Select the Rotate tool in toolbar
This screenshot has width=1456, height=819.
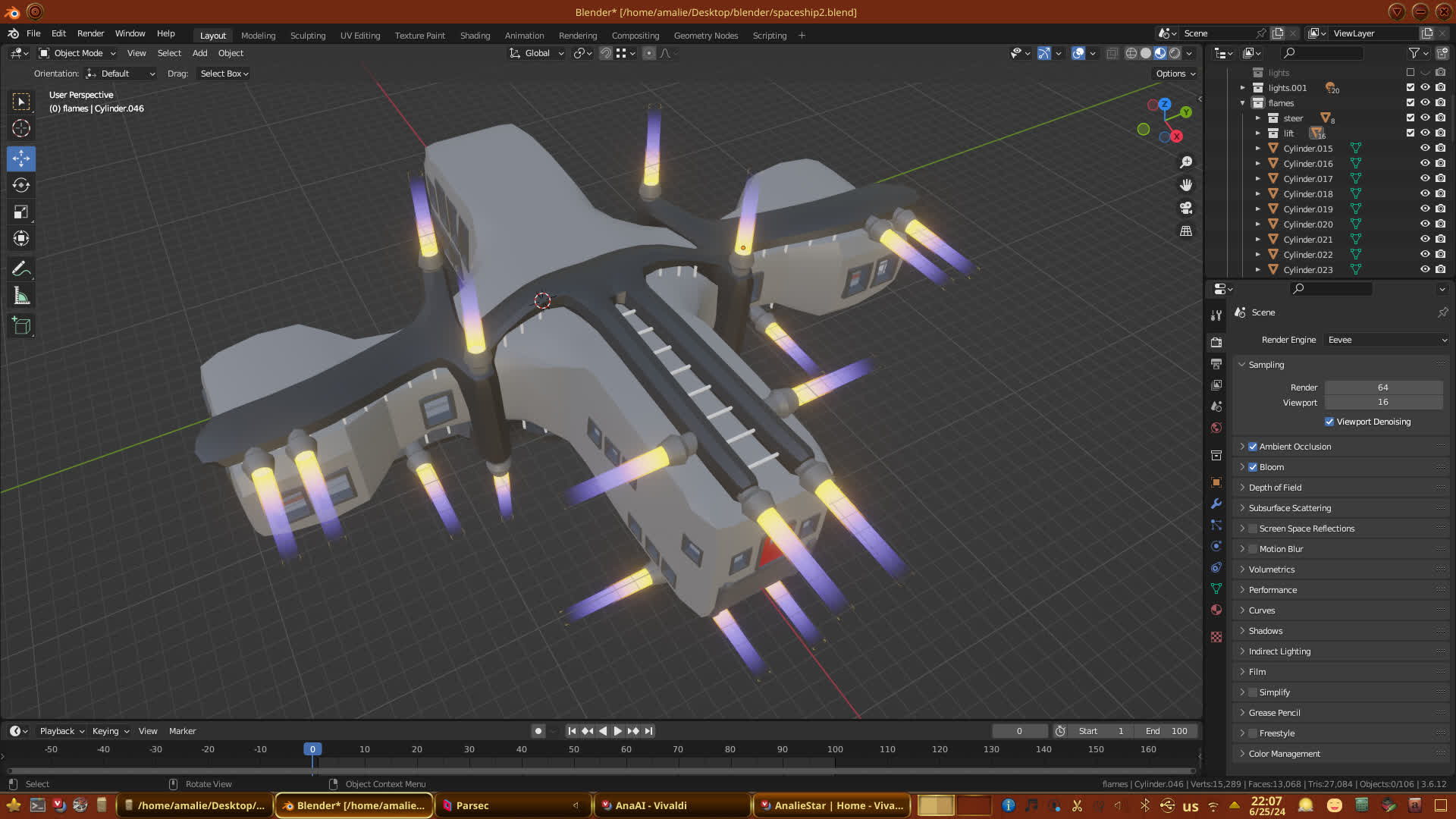tap(21, 186)
